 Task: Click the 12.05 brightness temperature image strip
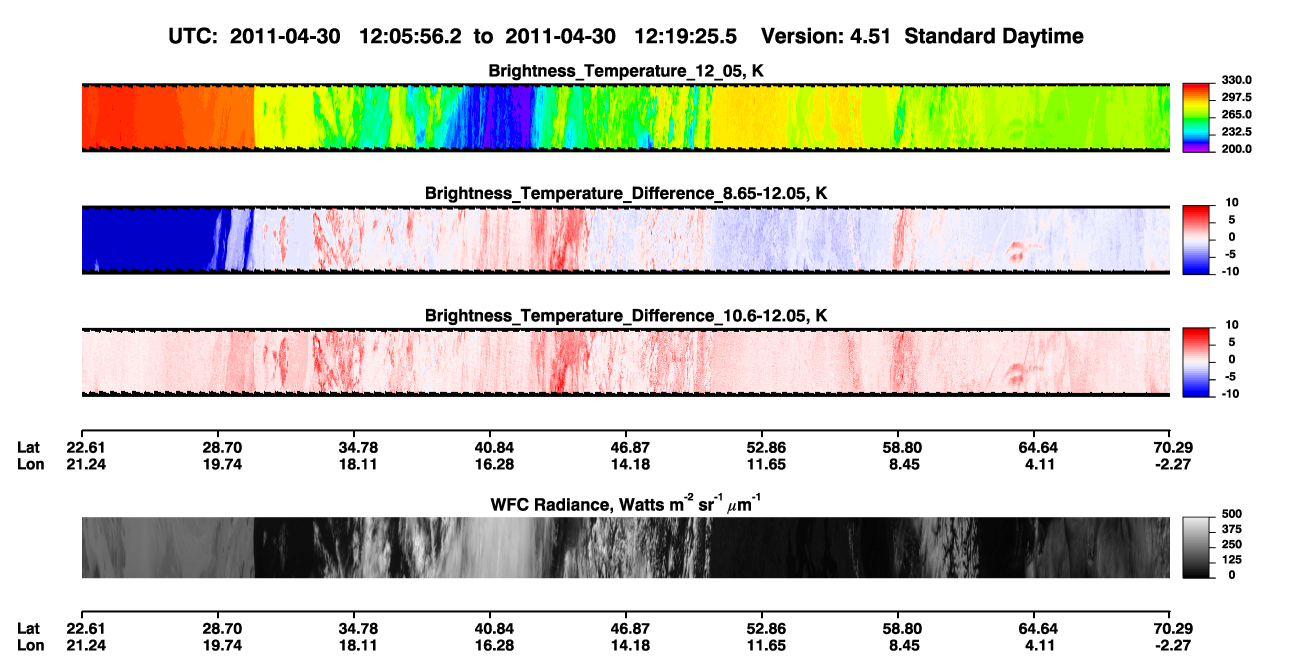click(626, 117)
